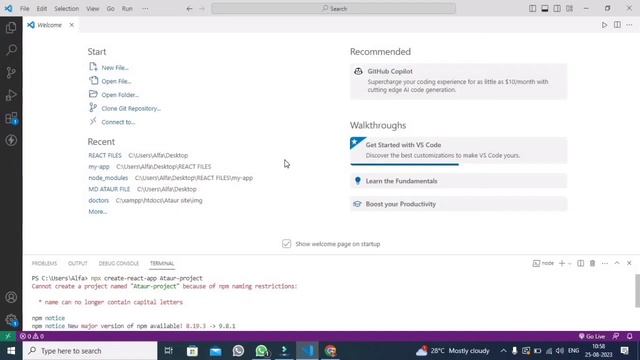Go forward with the navigation arrow

[x=202, y=9]
